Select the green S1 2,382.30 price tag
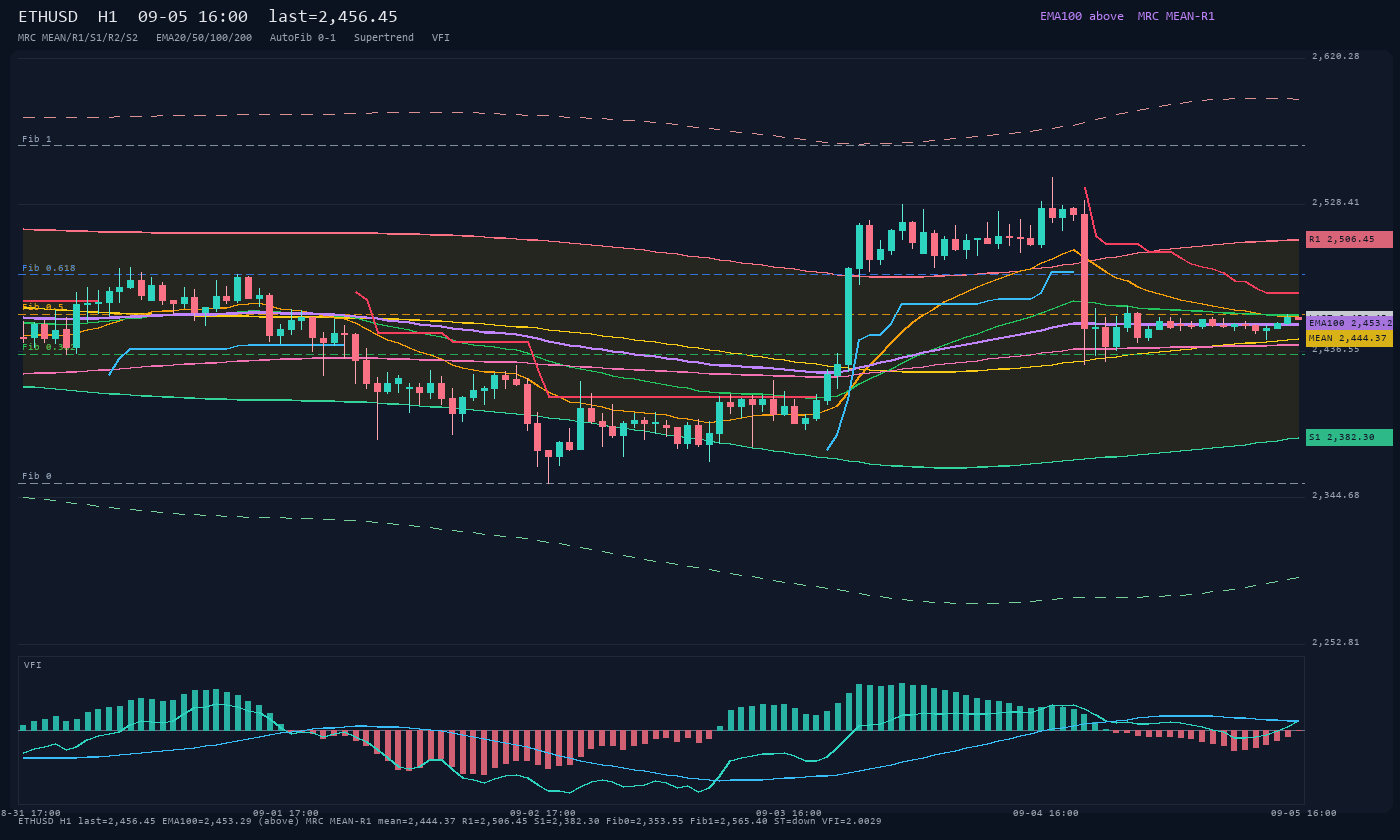 point(1349,437)
